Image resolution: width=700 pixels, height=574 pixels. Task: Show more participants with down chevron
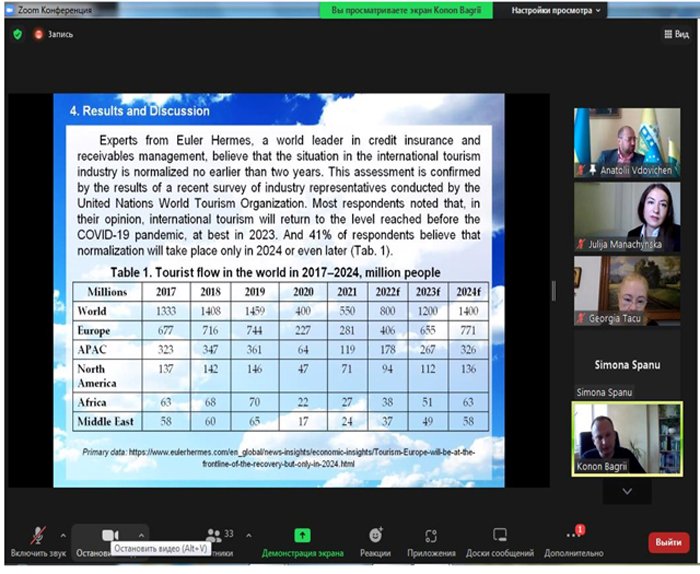coord(627,491)
